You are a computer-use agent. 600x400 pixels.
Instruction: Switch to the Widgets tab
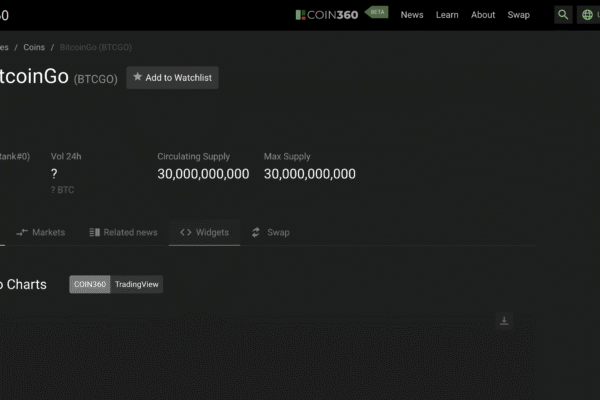(x=204, y=232)
